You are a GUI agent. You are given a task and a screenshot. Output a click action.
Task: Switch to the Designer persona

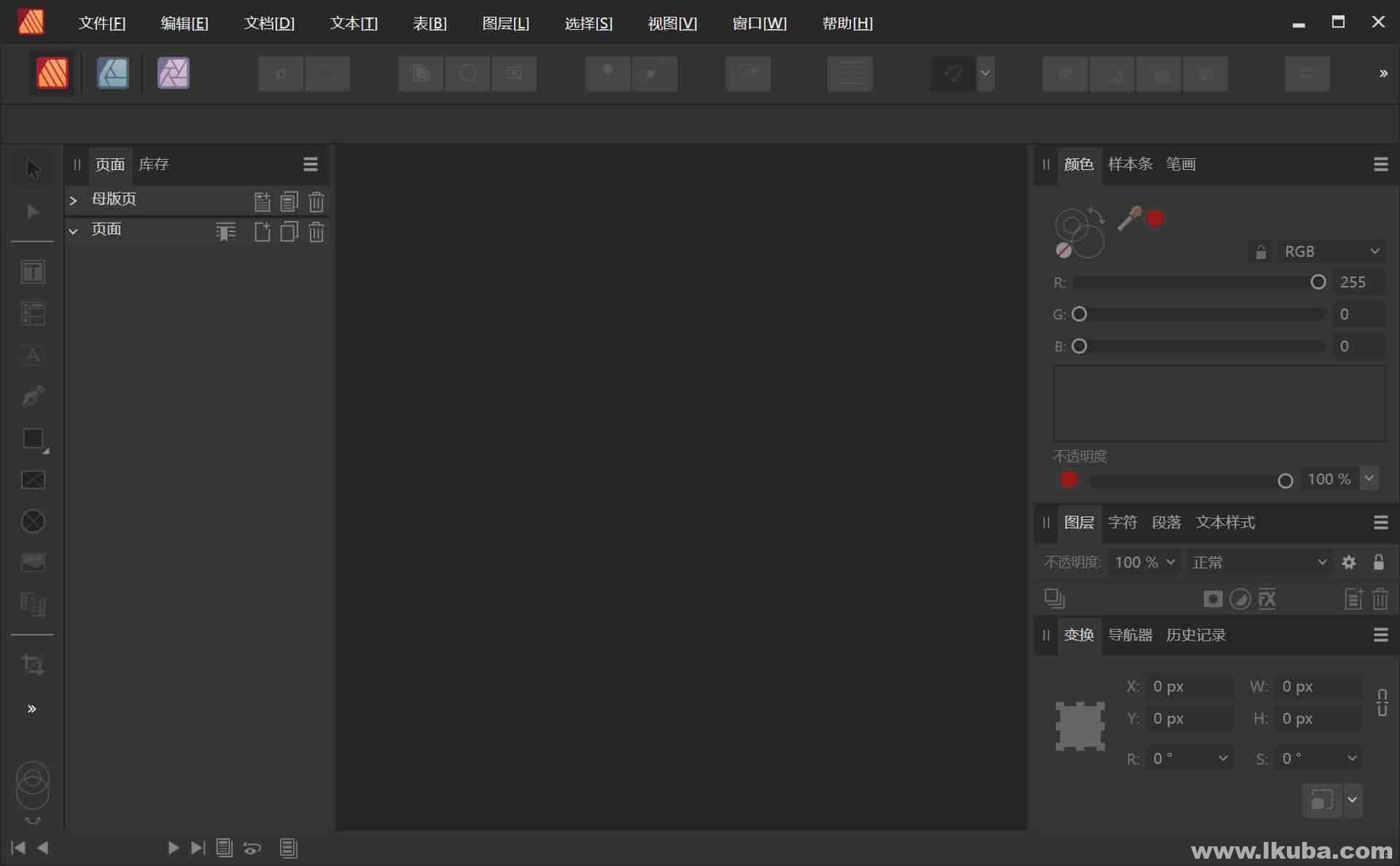pyautogui.click(x=113, y=73)
